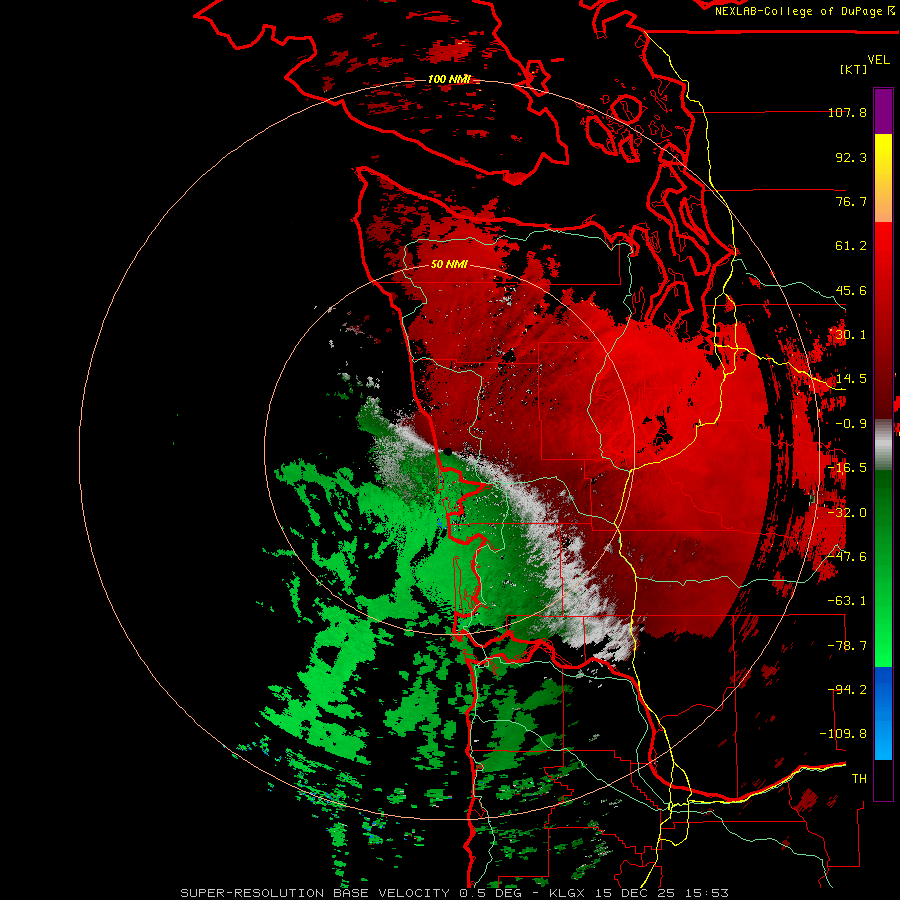Click the VEL legend title
900x900 pixels.
878,59
